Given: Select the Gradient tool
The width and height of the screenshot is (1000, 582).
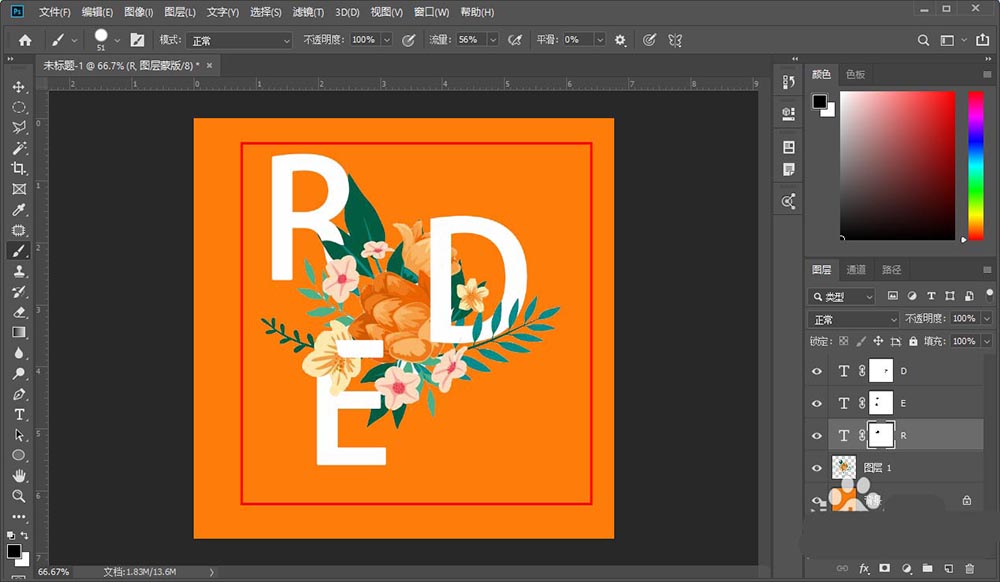Looking at the screenshot, I should pyautogui.click(x=18, y=332).
